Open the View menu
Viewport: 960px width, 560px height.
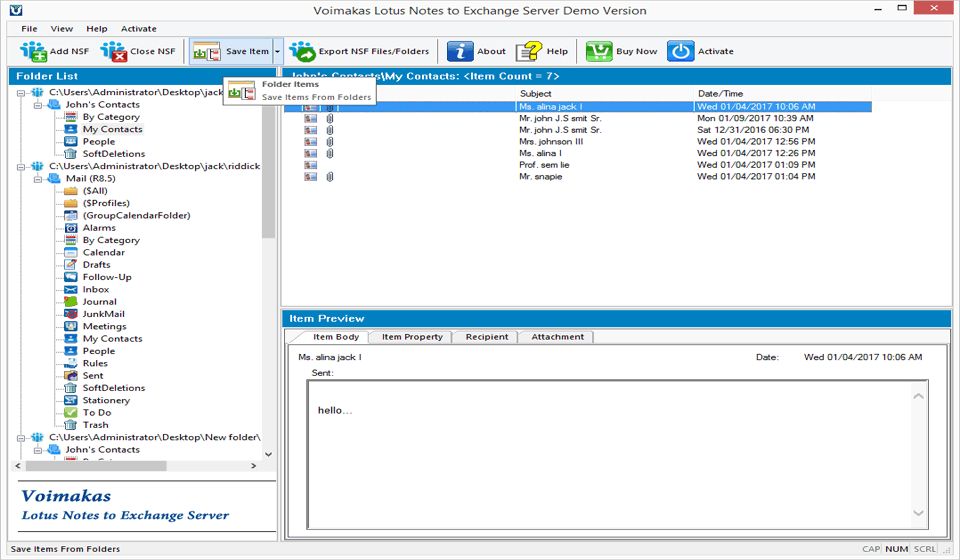61,29
